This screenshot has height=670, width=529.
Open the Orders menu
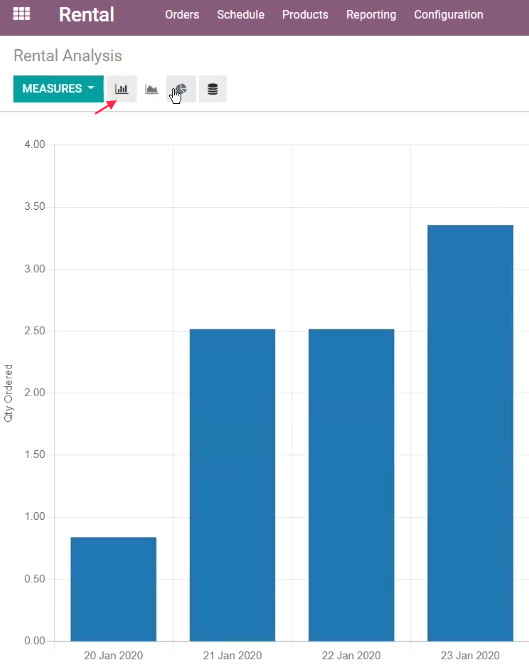pyautogui.click(x=182, y=15)
